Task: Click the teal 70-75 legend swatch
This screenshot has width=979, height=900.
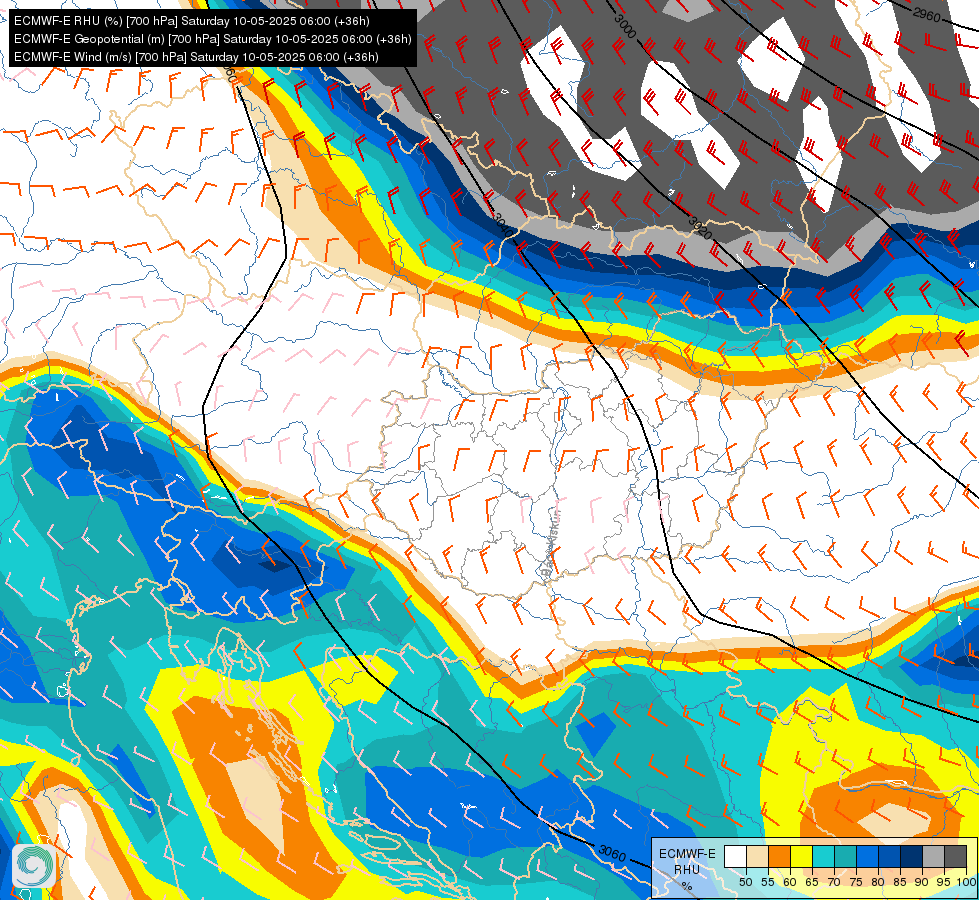Action: point(845,856)
